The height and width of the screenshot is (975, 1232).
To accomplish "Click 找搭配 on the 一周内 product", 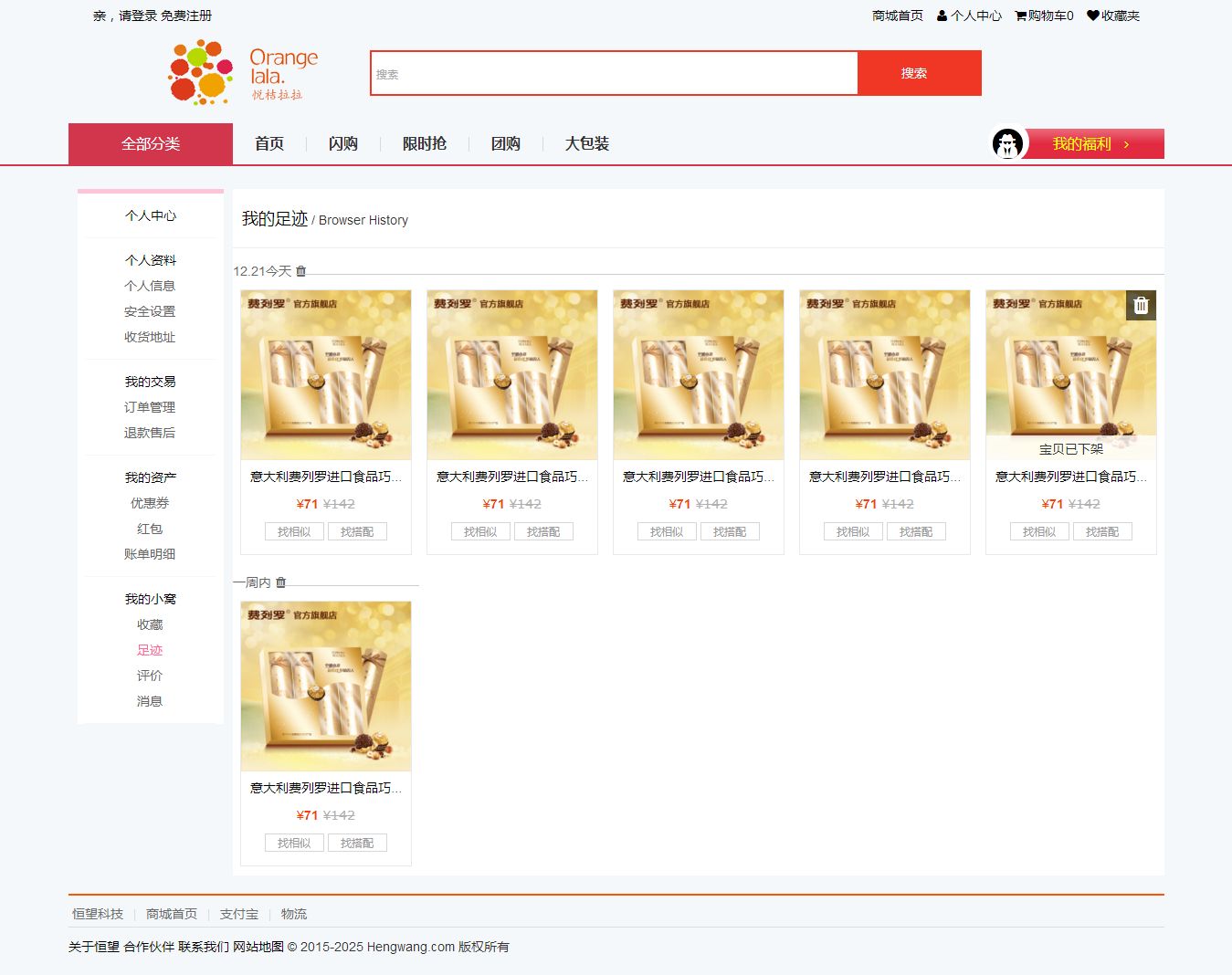I will pos(357,843).
